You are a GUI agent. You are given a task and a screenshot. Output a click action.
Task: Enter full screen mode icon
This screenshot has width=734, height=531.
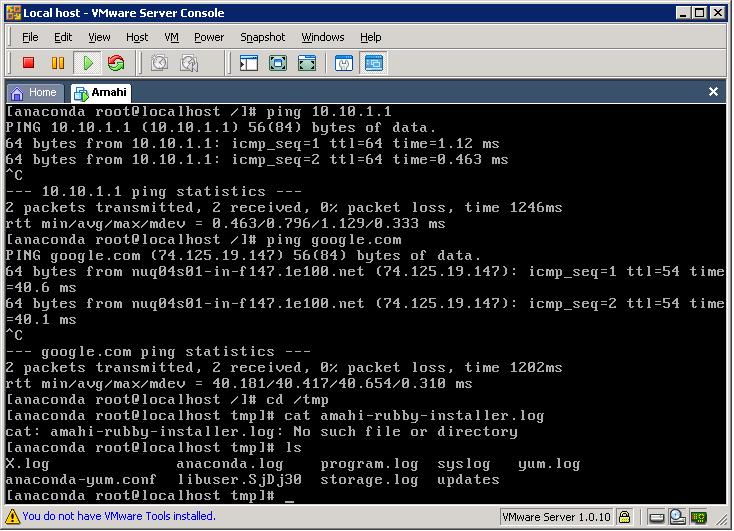click(307, 63)
